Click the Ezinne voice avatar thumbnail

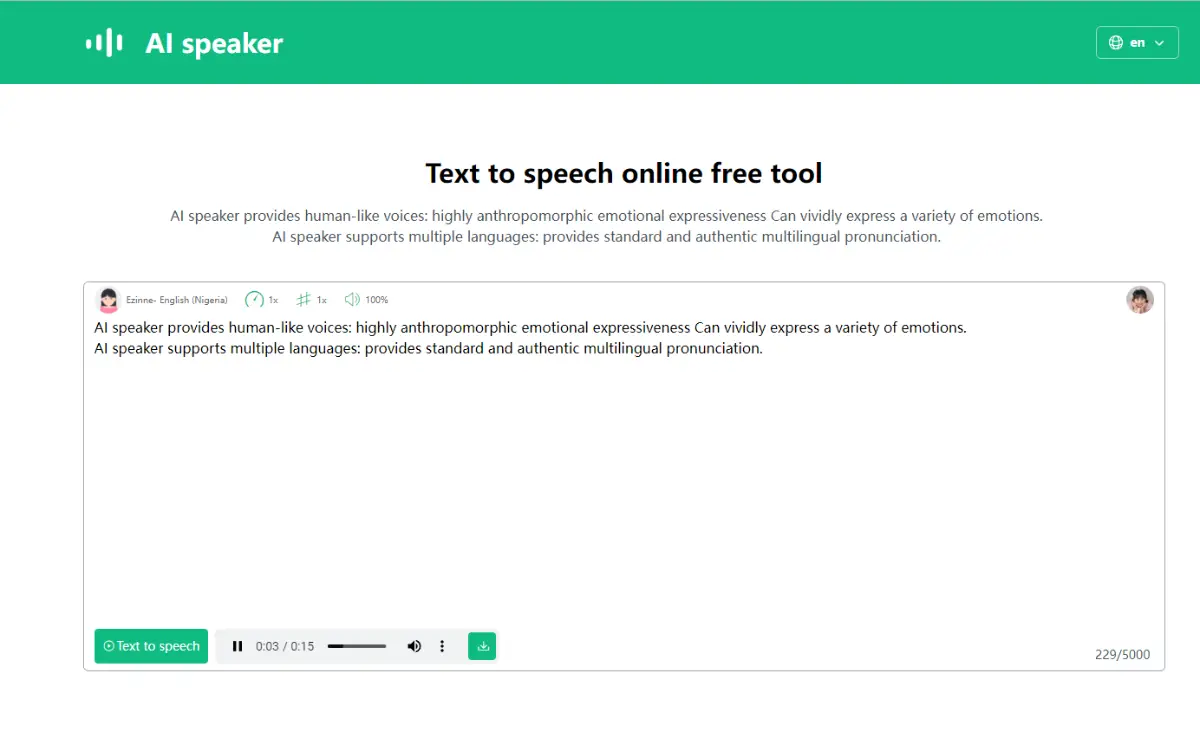[x=108, y=299]
